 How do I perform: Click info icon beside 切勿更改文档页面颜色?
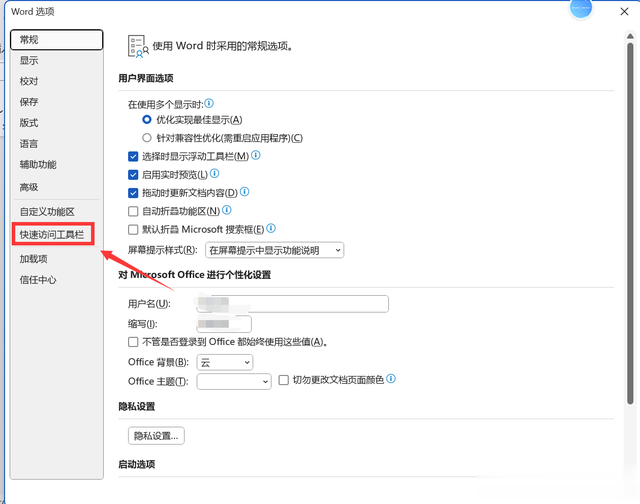391,379
